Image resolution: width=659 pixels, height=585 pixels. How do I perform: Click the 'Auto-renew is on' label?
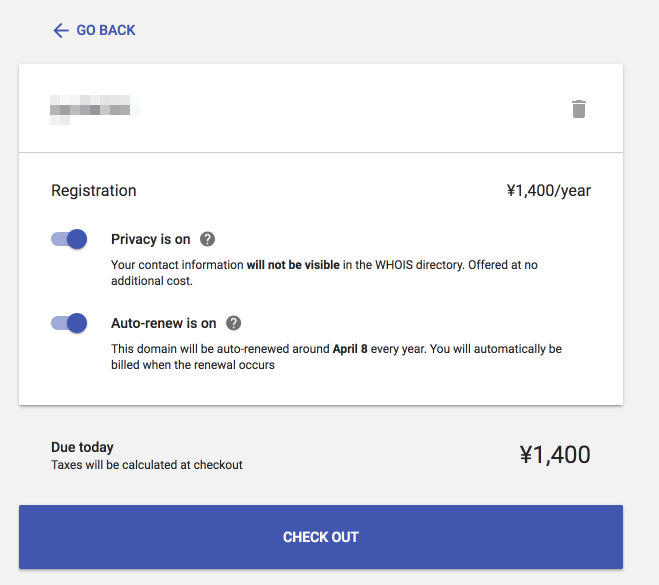coord(163,323)
